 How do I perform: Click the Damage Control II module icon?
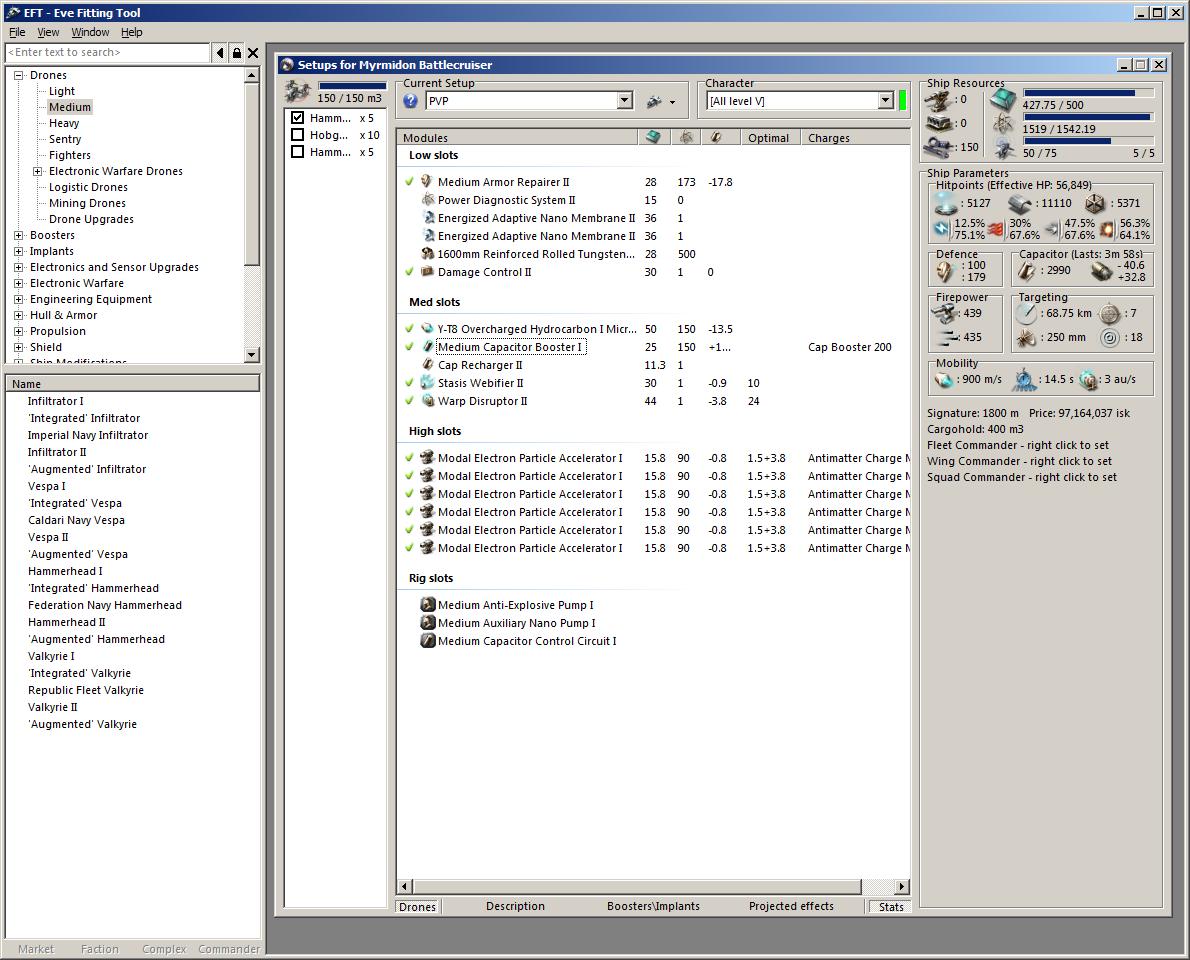[x=427, y=272]
